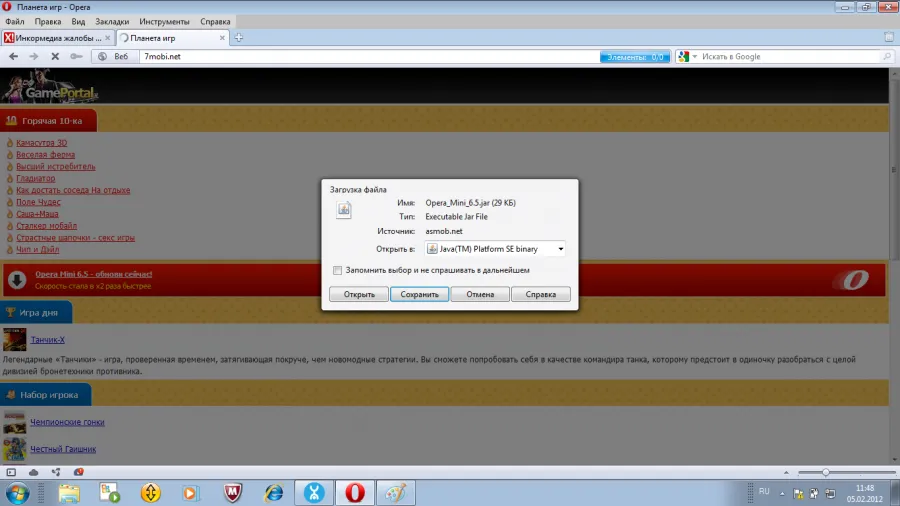This screenshot has width=900, height=506.
Task: Click the Танчик-X game thumbnail
Action: pos(14,340)
